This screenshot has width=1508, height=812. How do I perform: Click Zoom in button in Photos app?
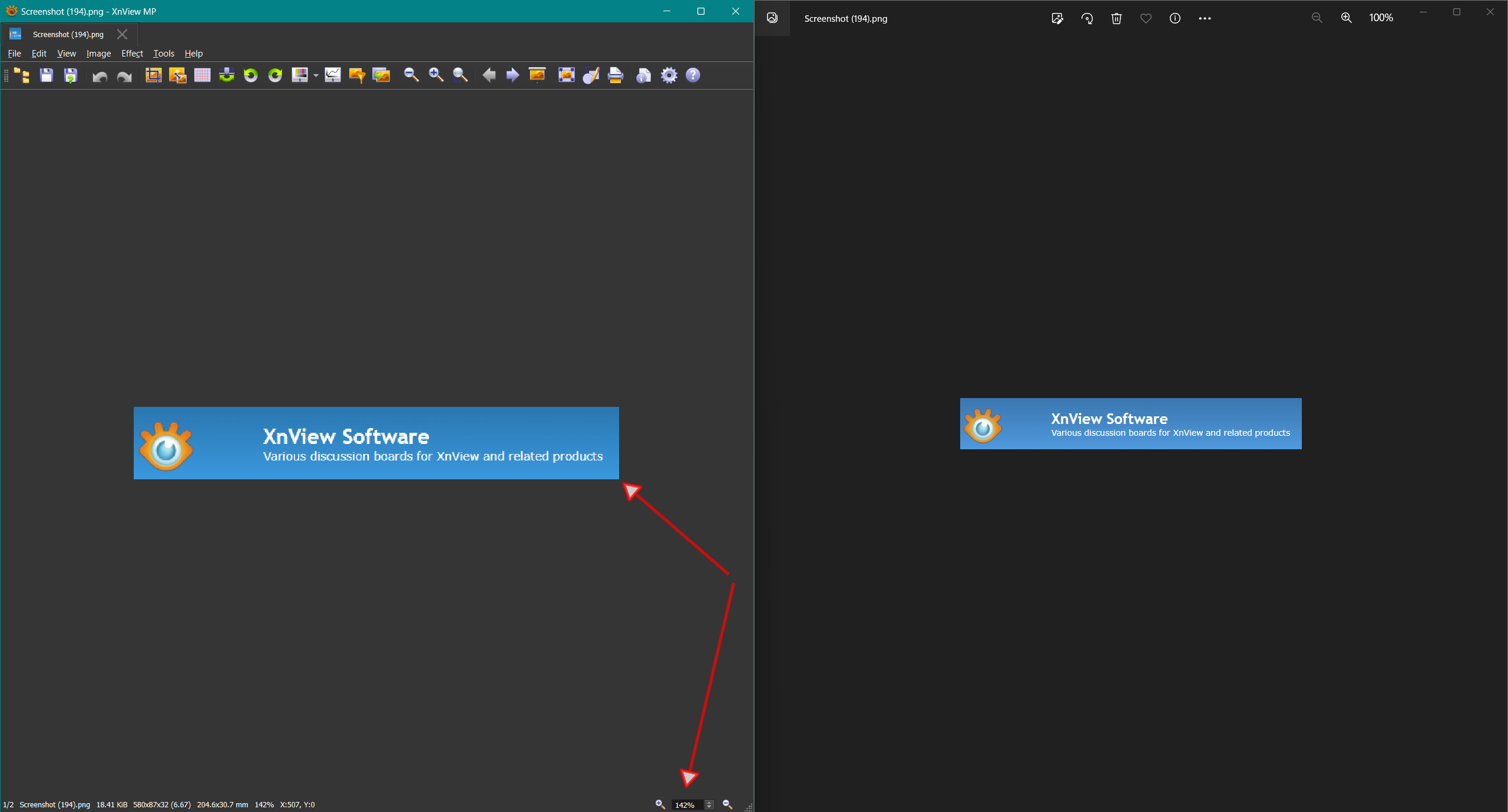[x=1346, y=18]
